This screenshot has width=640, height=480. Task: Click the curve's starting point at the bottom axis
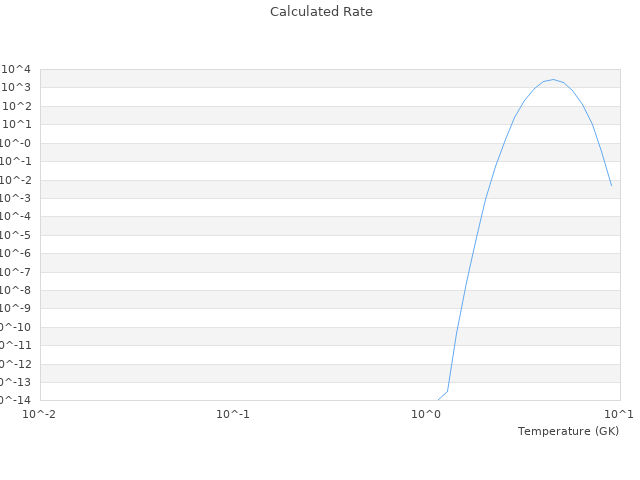point(438,399)
